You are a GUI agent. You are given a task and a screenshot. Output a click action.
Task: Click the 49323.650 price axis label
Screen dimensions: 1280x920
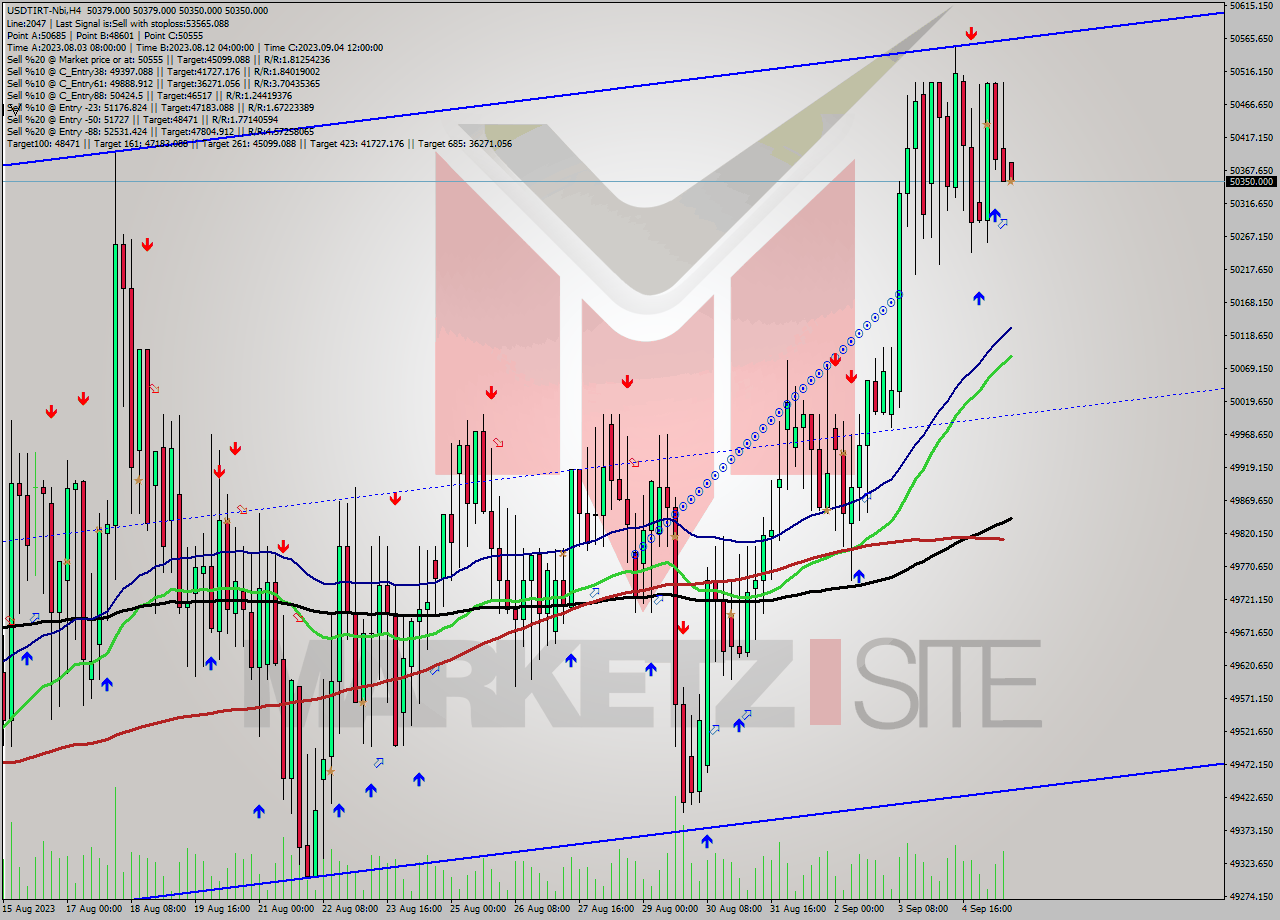point(1251,864)
